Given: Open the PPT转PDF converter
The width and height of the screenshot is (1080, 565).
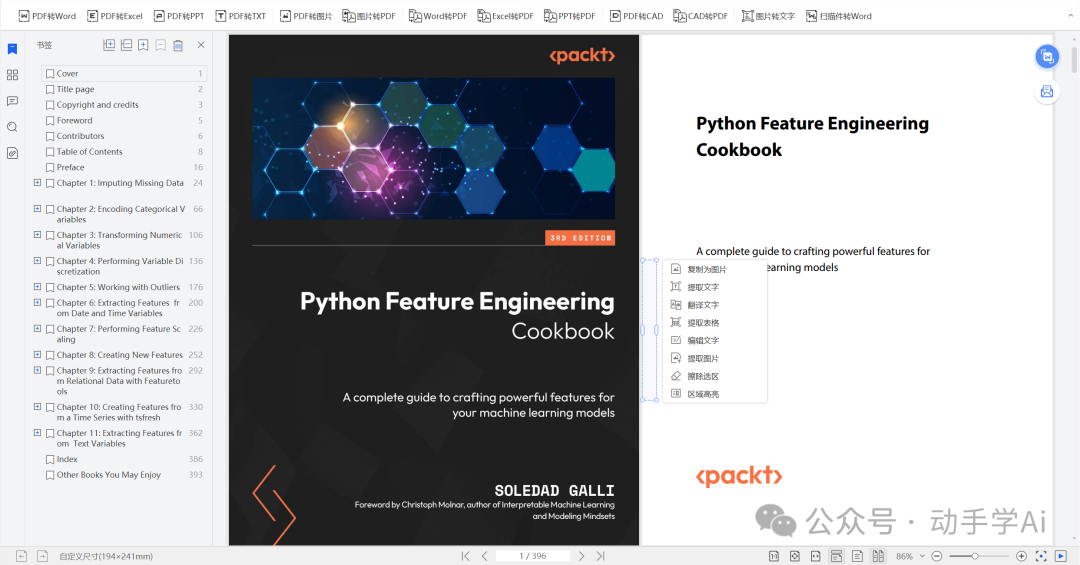Looking at the screenshot, I should pyautogui.click(x=570, y=16).
